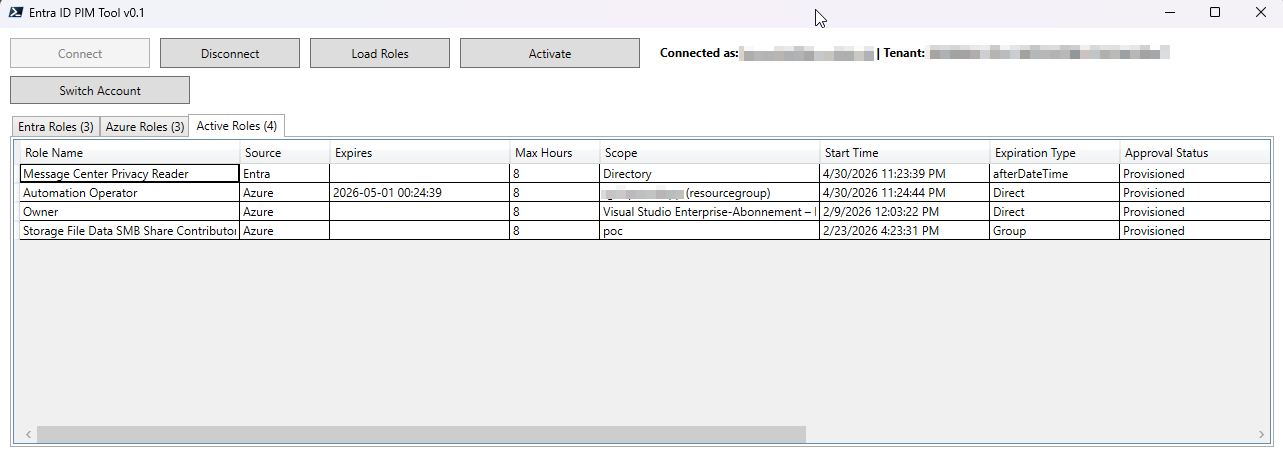This screenshot has width=1283, height=456.
Task: Select the Owner role cell
Action: [x=130, y=212]
